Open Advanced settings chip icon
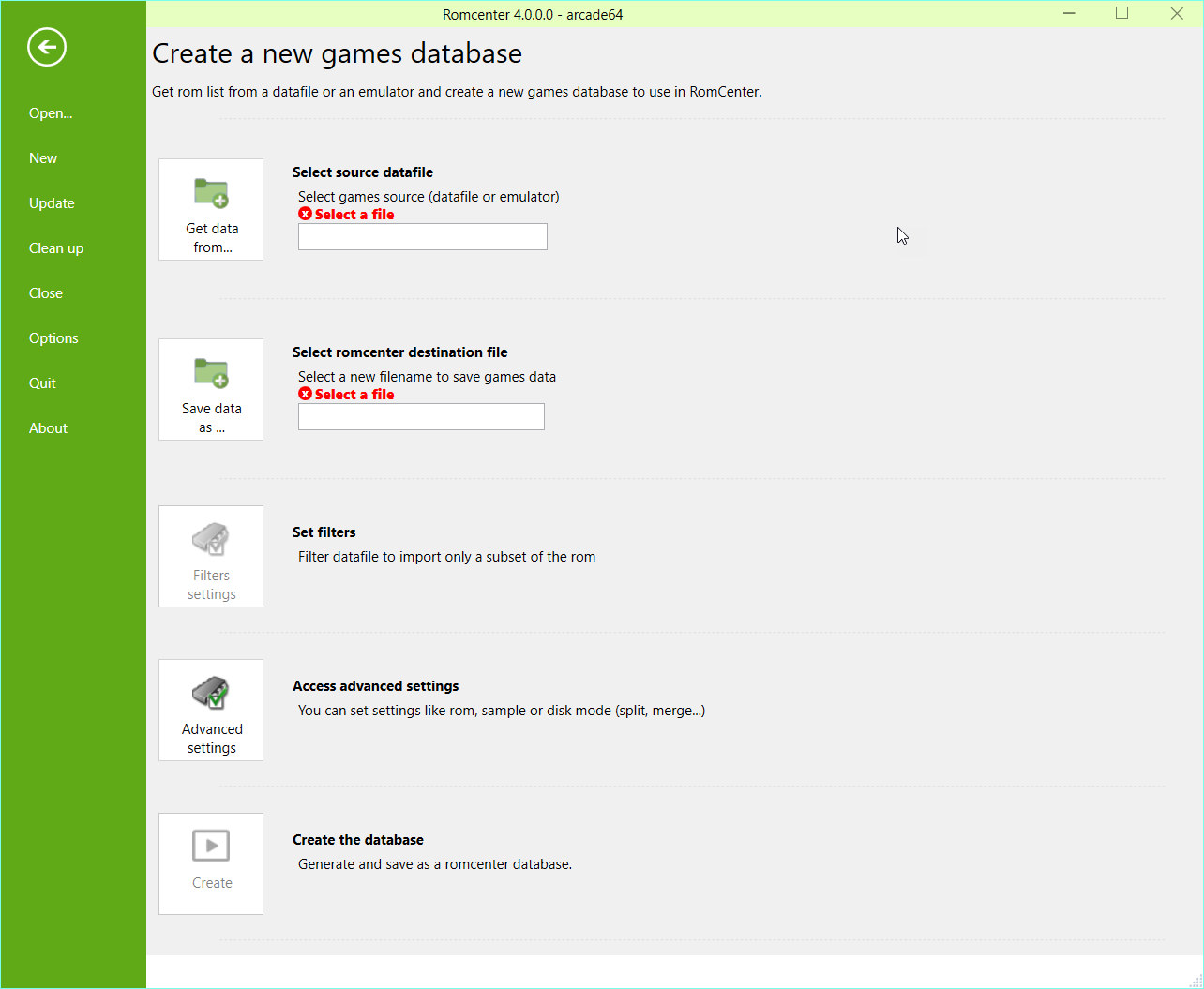Viewport: 1204px width, 989px height. tap(211, 693)
